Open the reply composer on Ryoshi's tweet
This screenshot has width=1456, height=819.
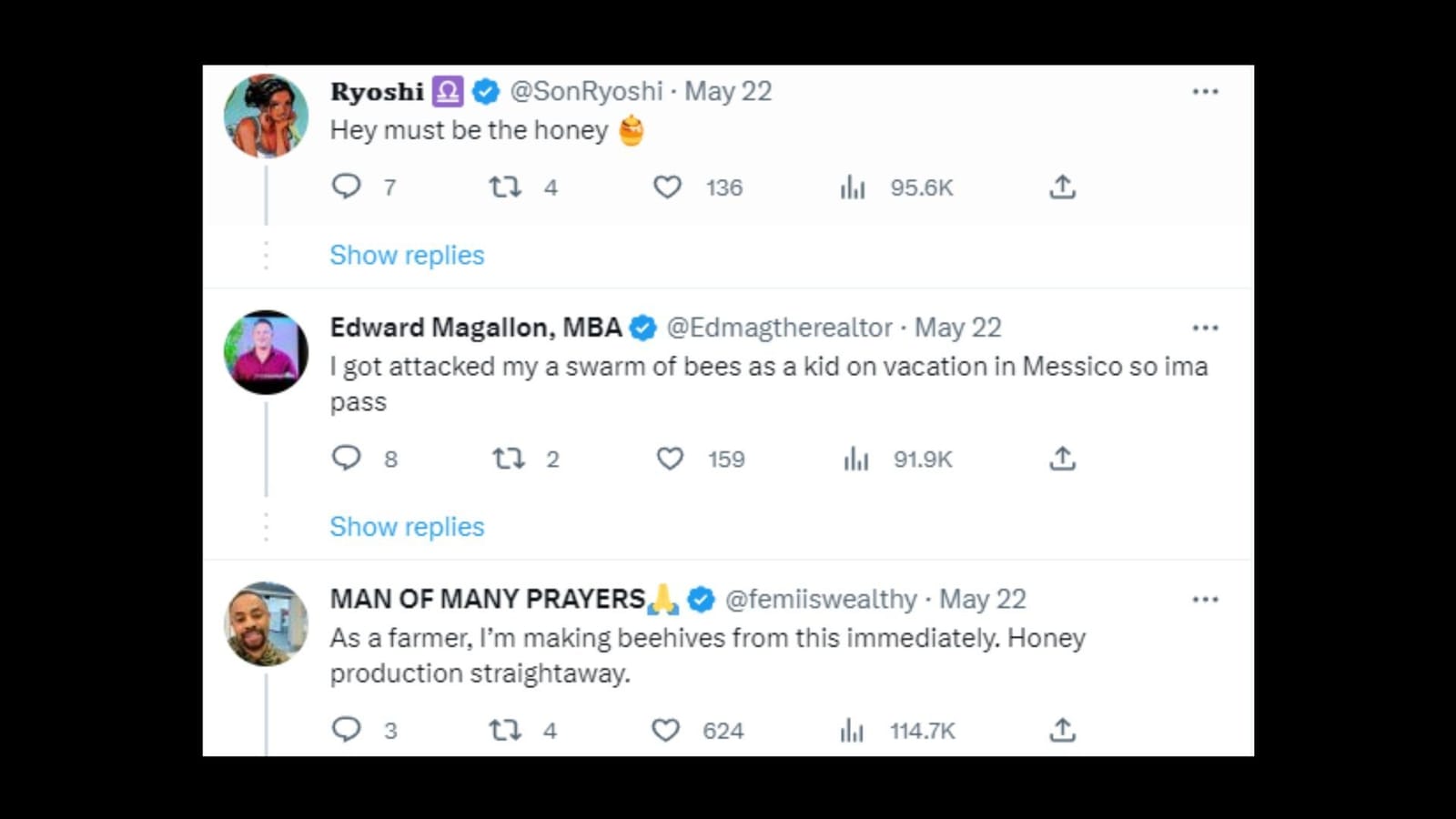(x=347, y=187)
